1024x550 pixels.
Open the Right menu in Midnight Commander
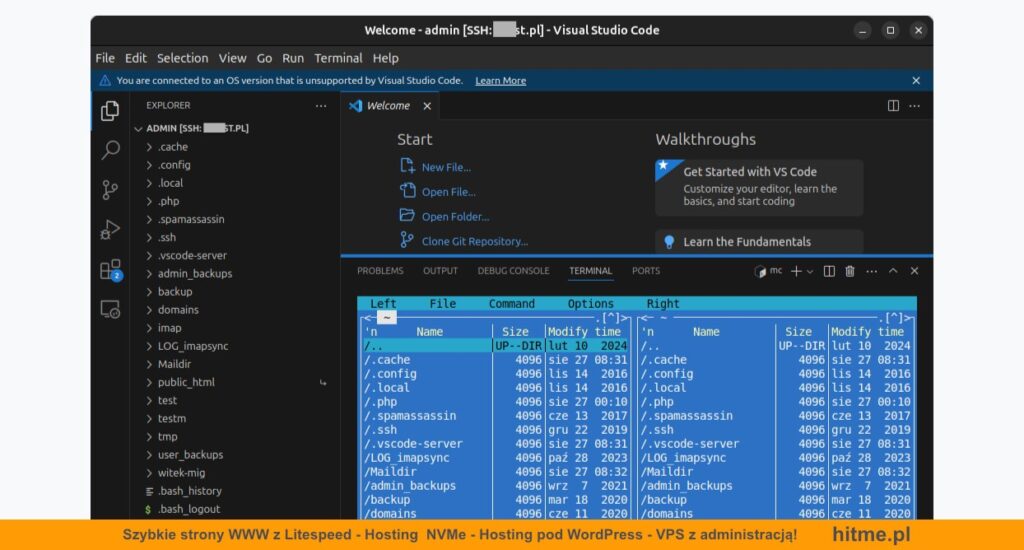[663, 304]
